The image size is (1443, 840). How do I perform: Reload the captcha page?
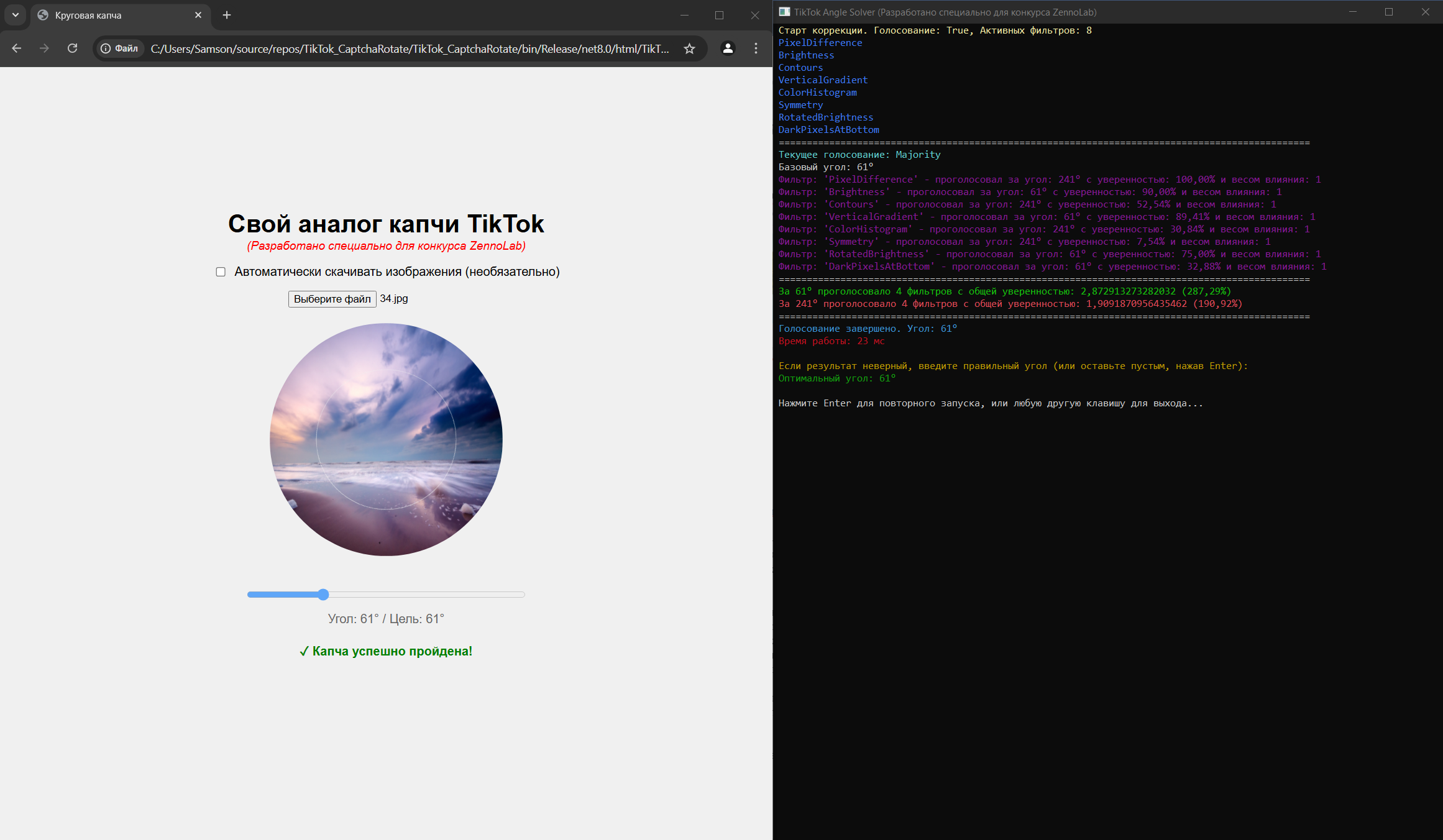click(73, 48)
